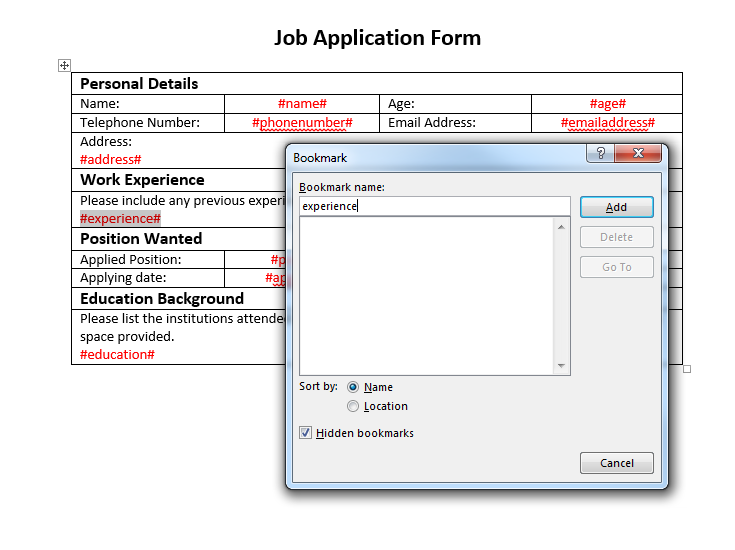Click the bookmark list scroll up arrow
The height and width of the screenshot is (550, 735).
pos(561,227)
